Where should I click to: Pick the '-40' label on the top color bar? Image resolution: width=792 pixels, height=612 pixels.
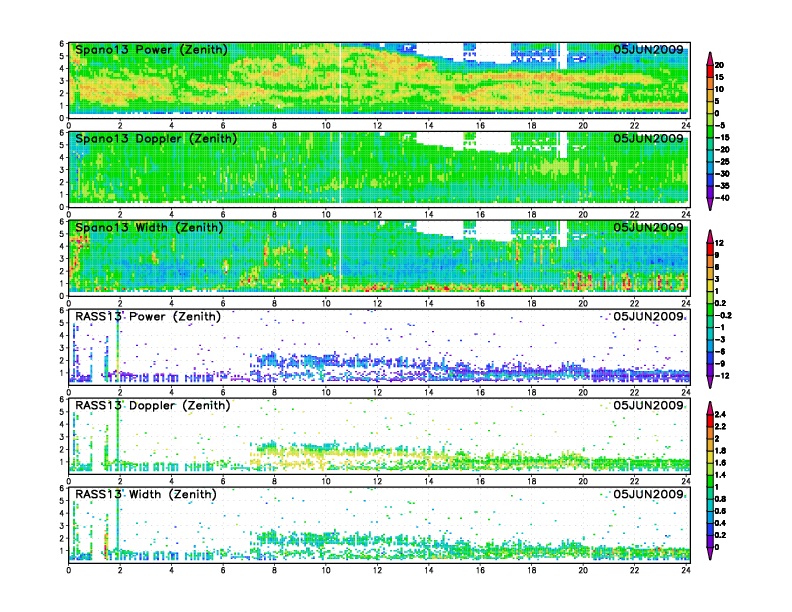[722, 198]
